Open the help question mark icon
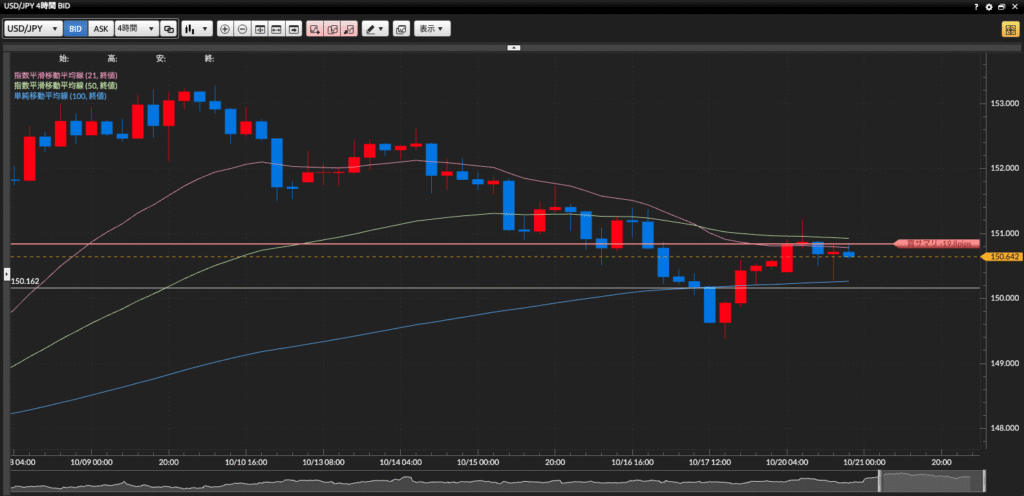 coord(976,7)
